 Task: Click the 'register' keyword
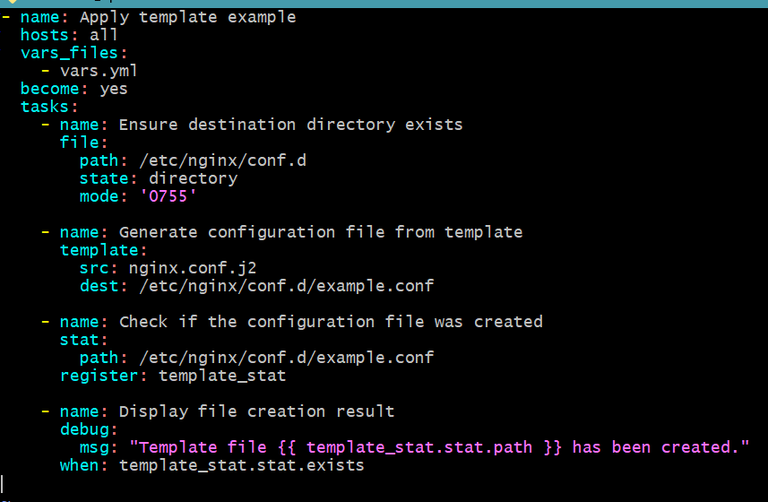(94, 376)
